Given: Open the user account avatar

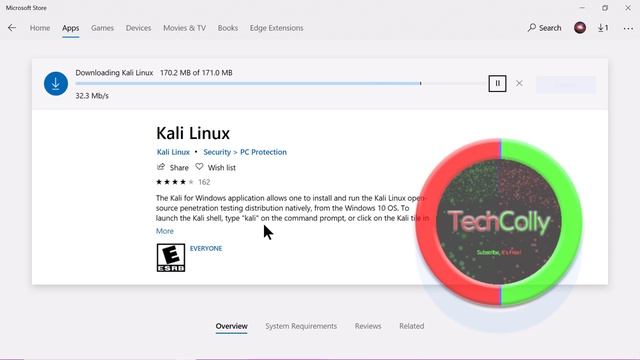Looking at the screenshot, I should [x=580, y=28].
